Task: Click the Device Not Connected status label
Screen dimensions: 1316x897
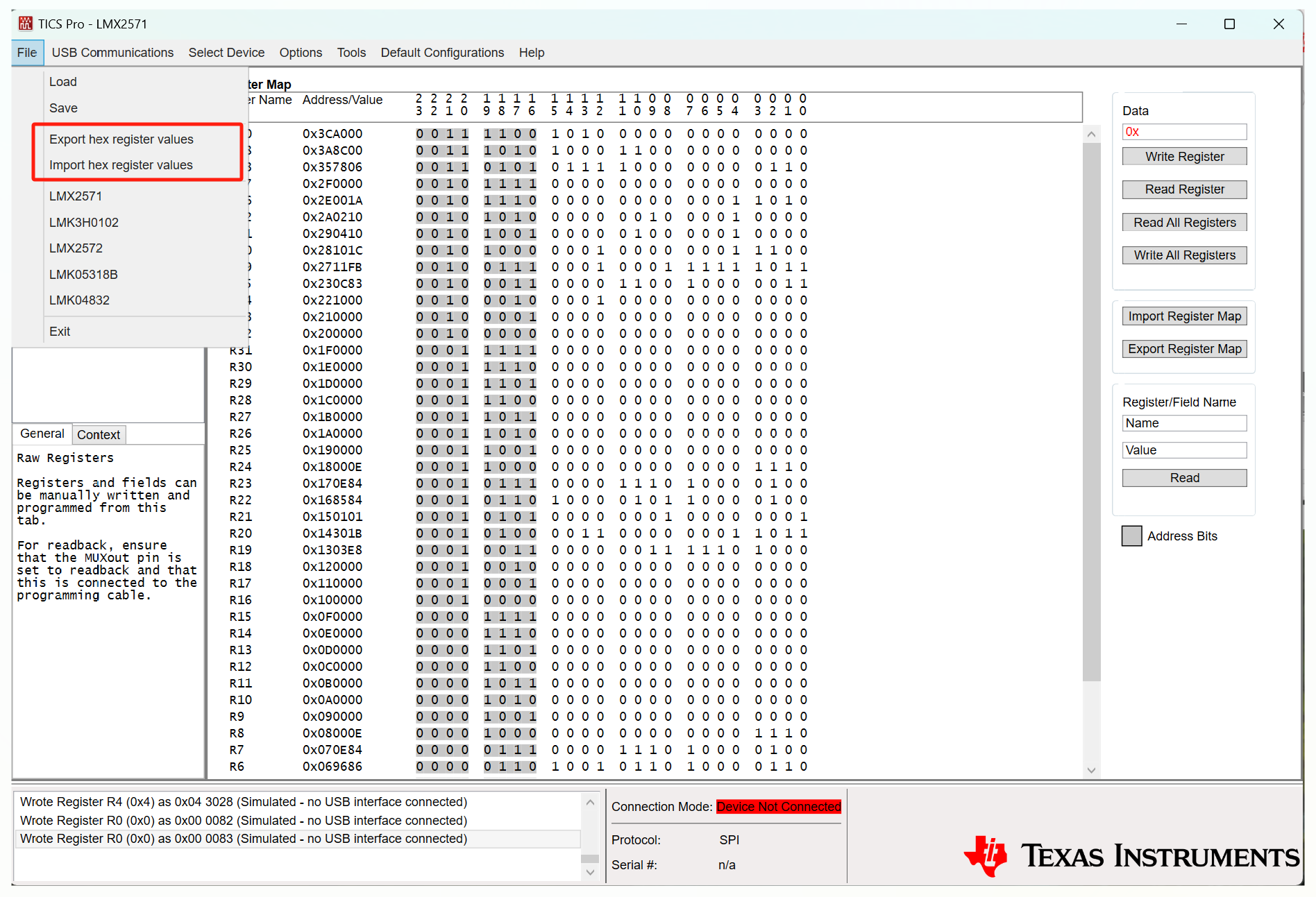Action: tap(779, 807)
